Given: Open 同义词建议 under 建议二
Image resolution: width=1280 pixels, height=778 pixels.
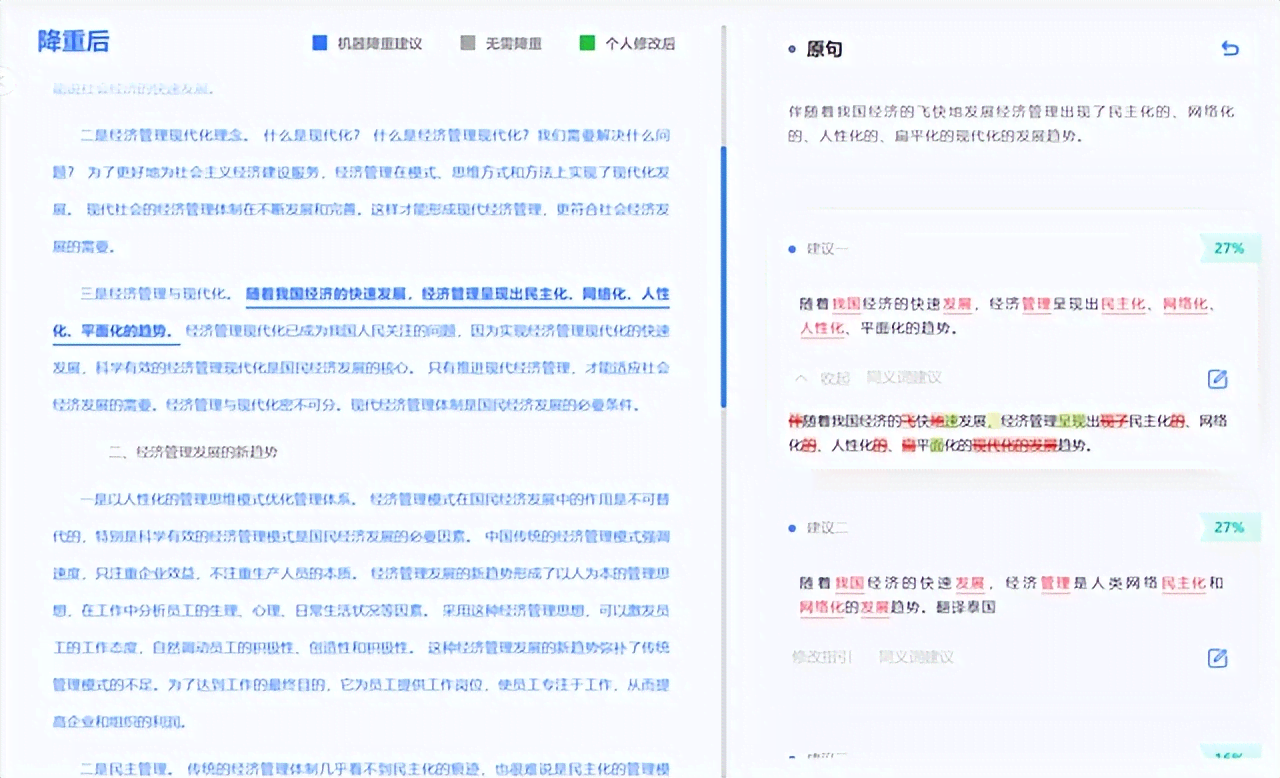Looking at the screenshot, I should click(916, 657).
